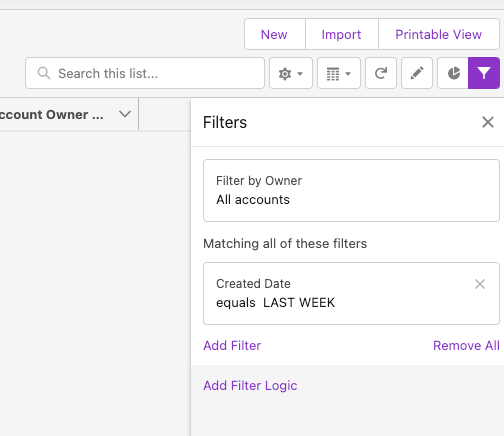Close the Filters panel
This screenshot has height=436, width=504.
(488, 122)
